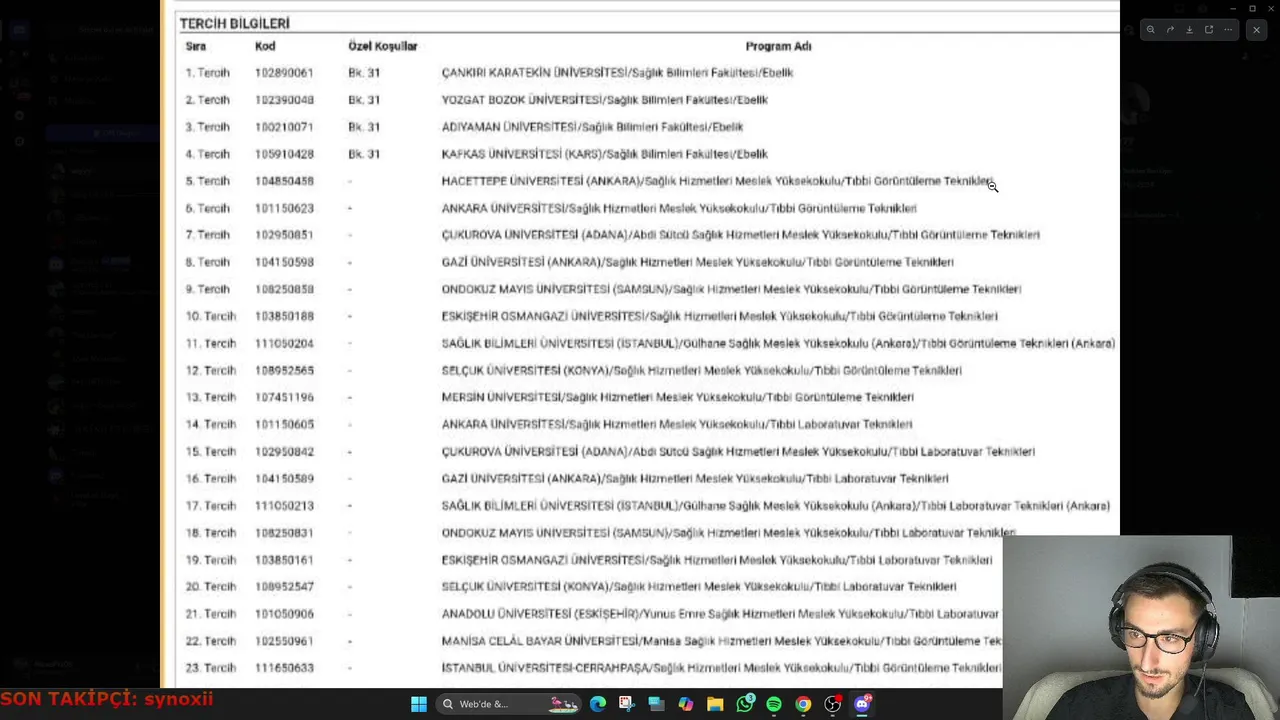Click the "Sıra" column header

point(195,46)
